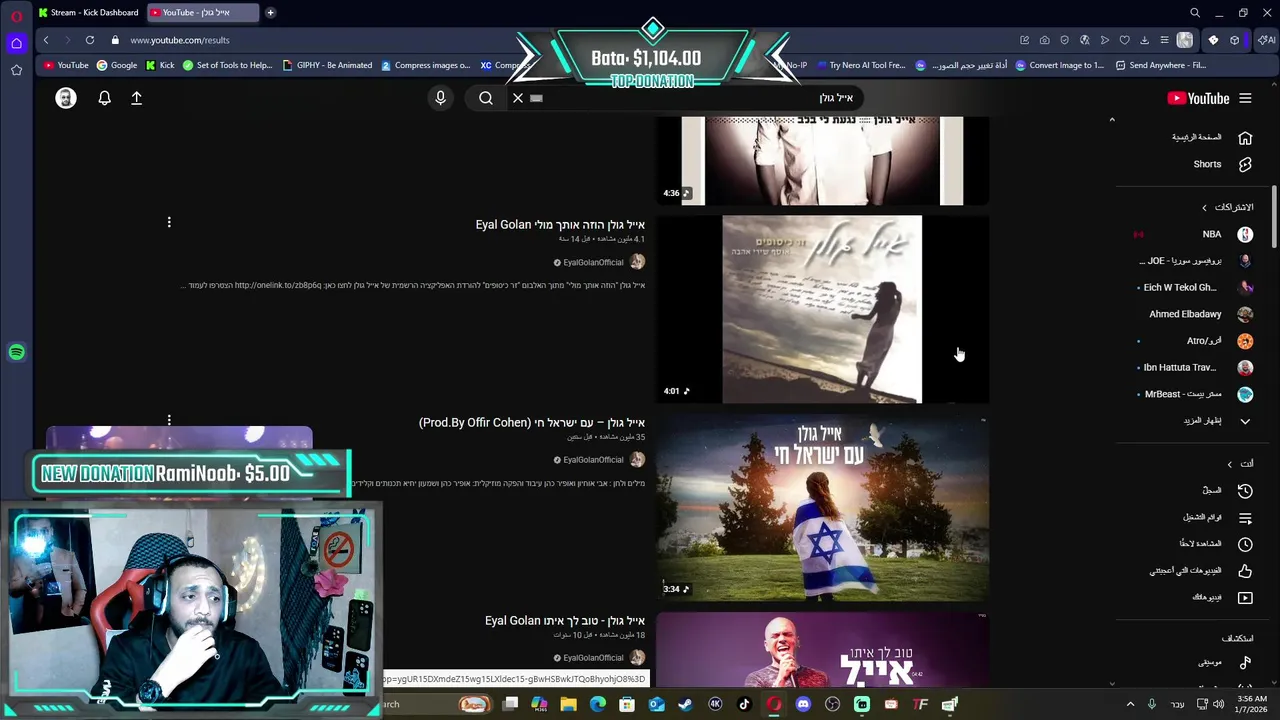Viewport: 1280px width, 720px height.
Task: Open Opera tab search magnifier
Action: point(1195,13)
